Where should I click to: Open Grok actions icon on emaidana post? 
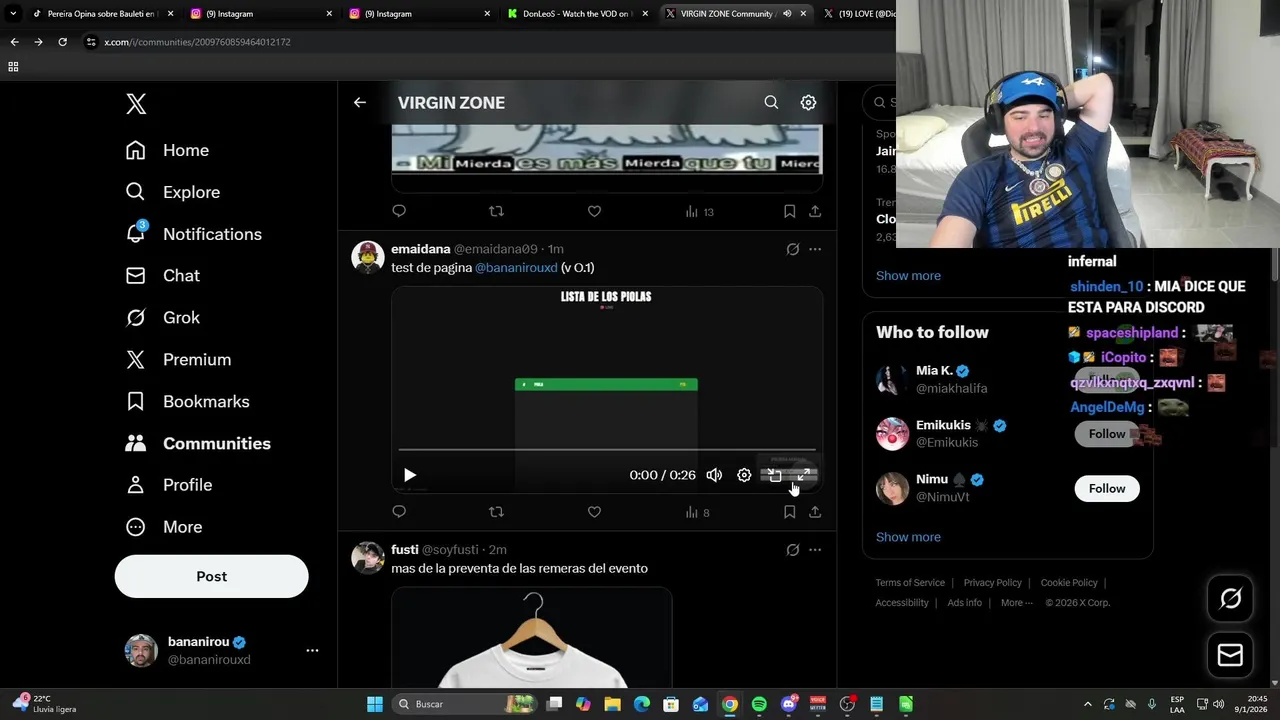pyautogui.click(x=793, y=249)
